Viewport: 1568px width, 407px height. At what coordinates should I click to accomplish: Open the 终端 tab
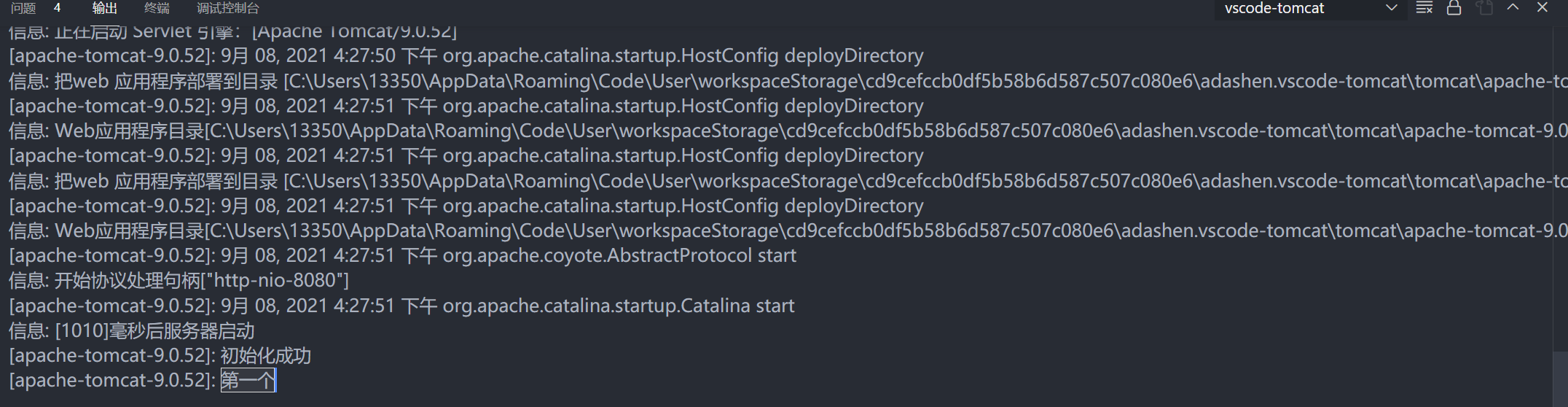[157, 8]
